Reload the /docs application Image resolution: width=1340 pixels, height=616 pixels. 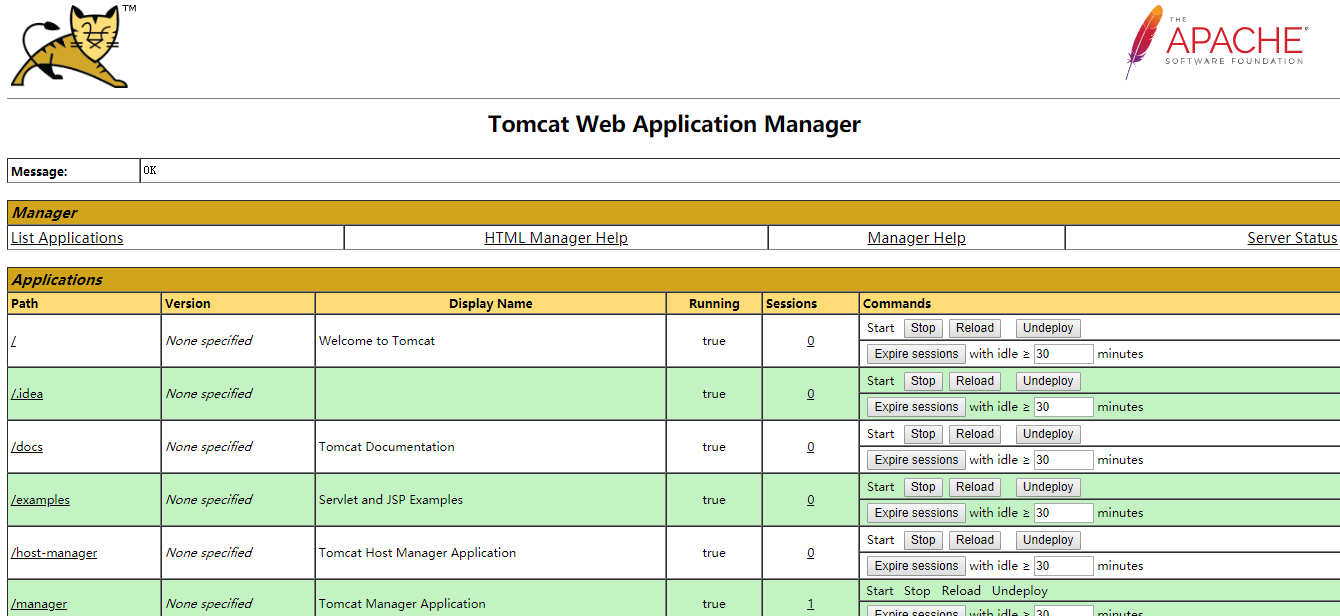point(975,434)
